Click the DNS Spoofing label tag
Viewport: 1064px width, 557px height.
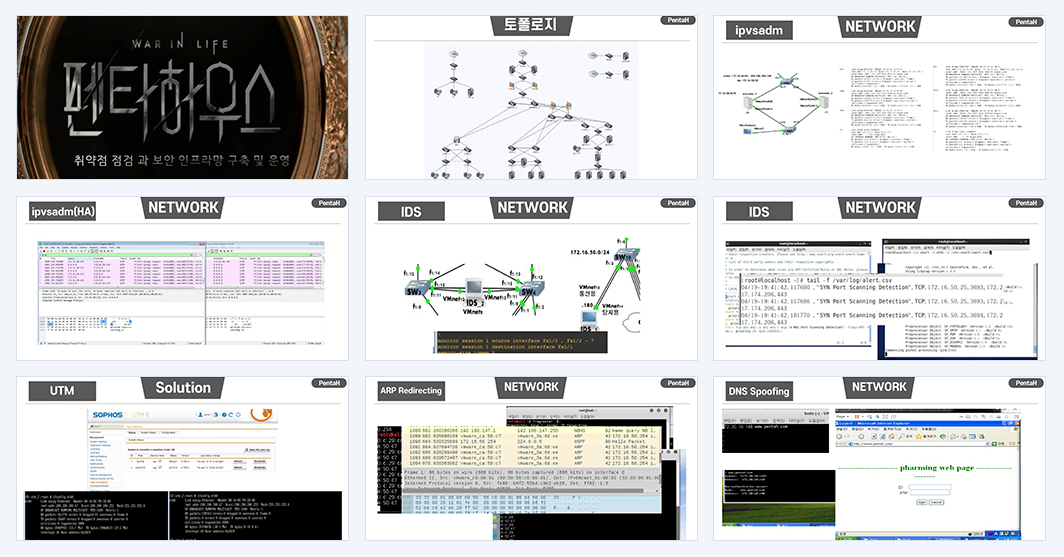759,391
